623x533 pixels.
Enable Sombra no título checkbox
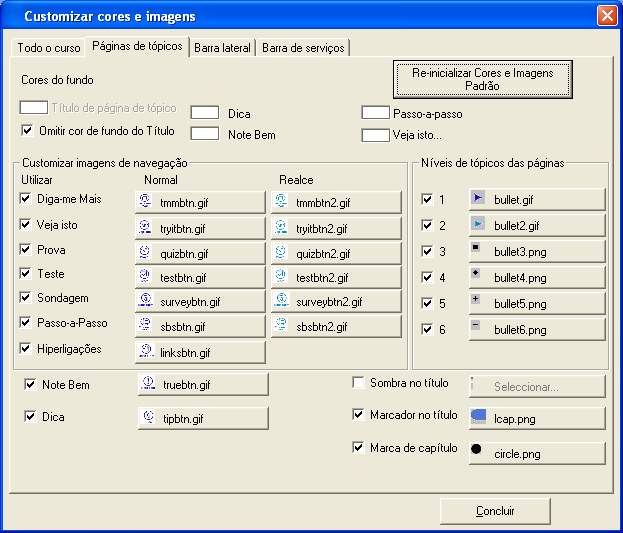(x=360, y=382)
